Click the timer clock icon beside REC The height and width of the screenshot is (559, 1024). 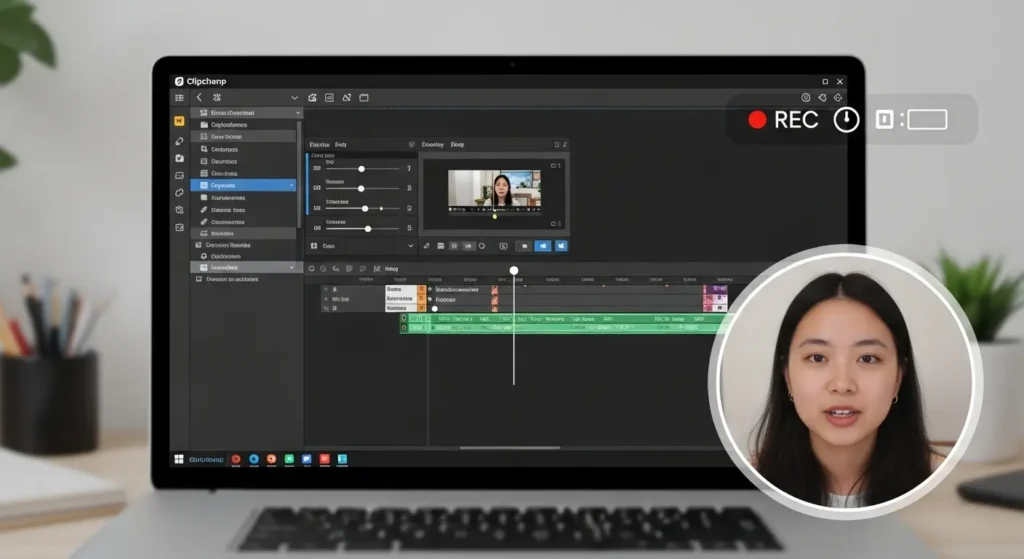tap(846, 120)
